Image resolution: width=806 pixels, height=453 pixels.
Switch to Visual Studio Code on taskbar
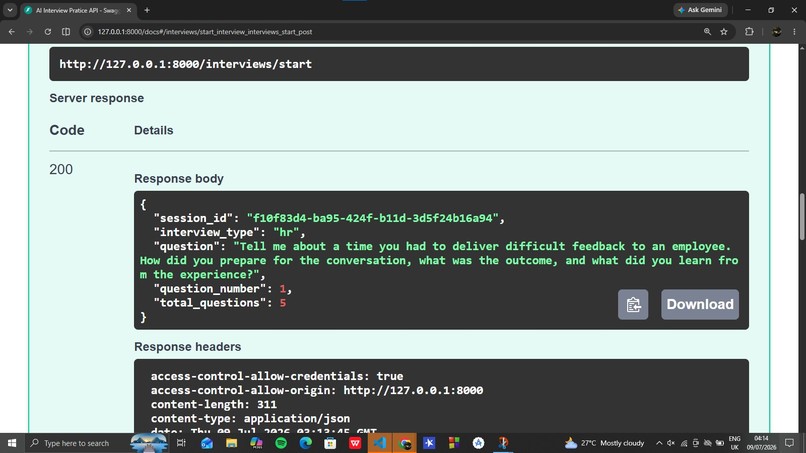coord(380,443)
